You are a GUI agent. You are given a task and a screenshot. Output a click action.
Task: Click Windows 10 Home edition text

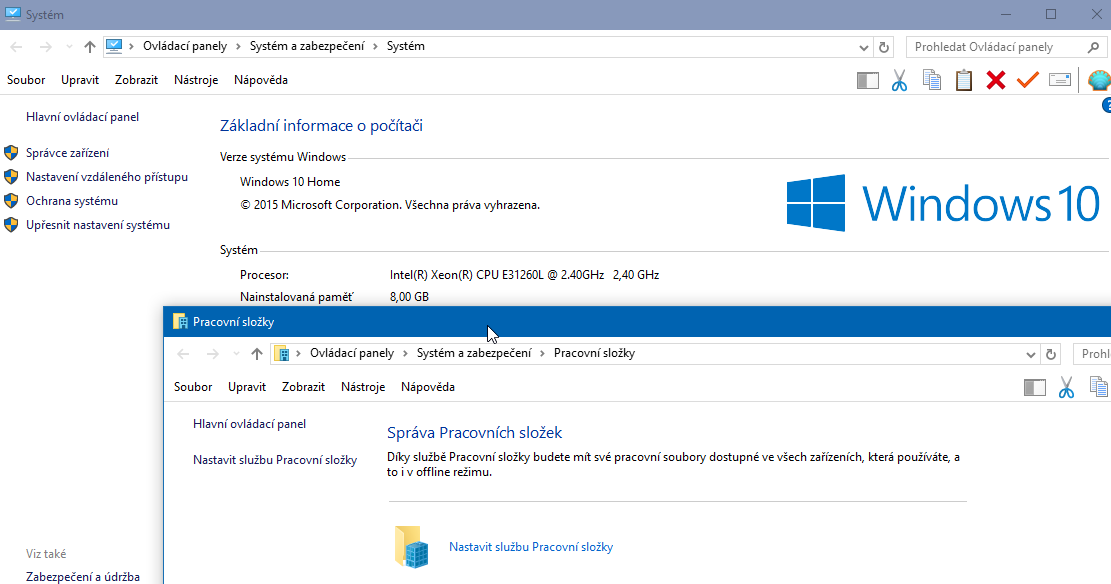pyautogui.click(x=290, y=182)
